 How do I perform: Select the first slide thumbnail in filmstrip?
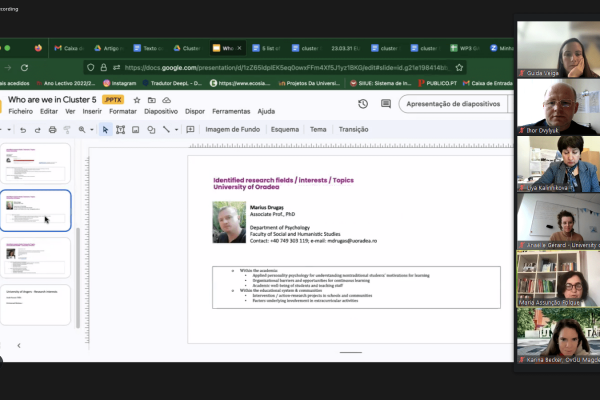(x=36, y=163)
